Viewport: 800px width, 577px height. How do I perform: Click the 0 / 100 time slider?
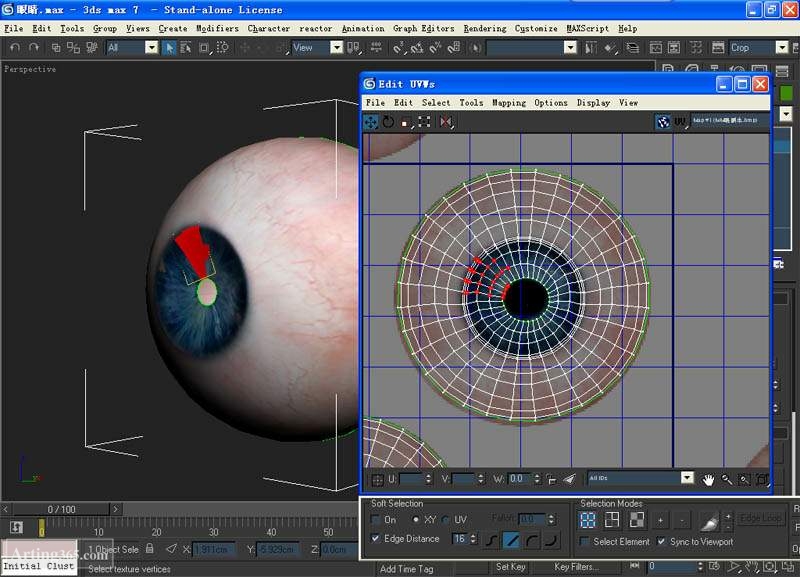(x=61, y=509)
